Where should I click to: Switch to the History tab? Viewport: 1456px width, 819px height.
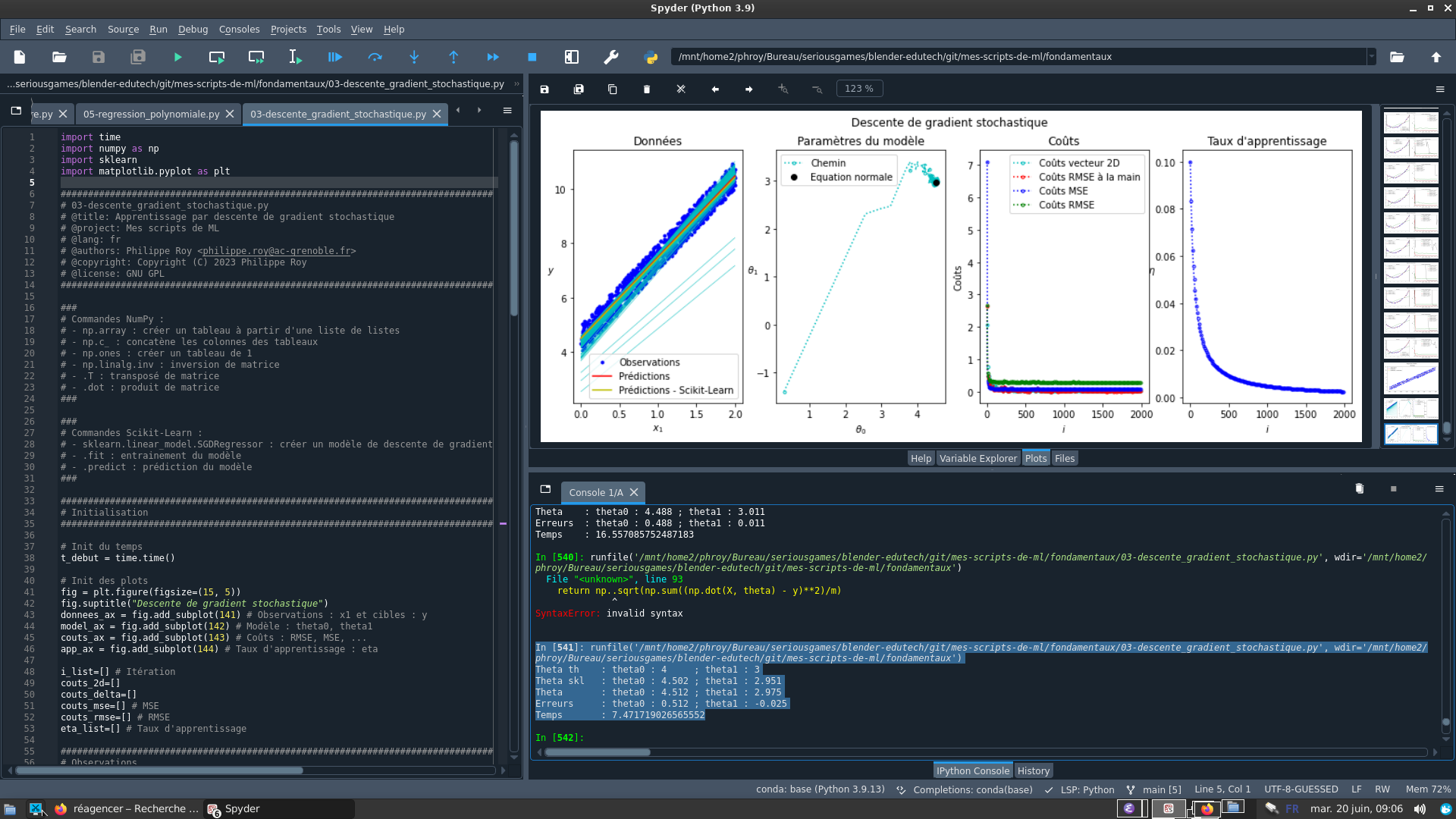pyautogui.click(x=1033, y=770)
